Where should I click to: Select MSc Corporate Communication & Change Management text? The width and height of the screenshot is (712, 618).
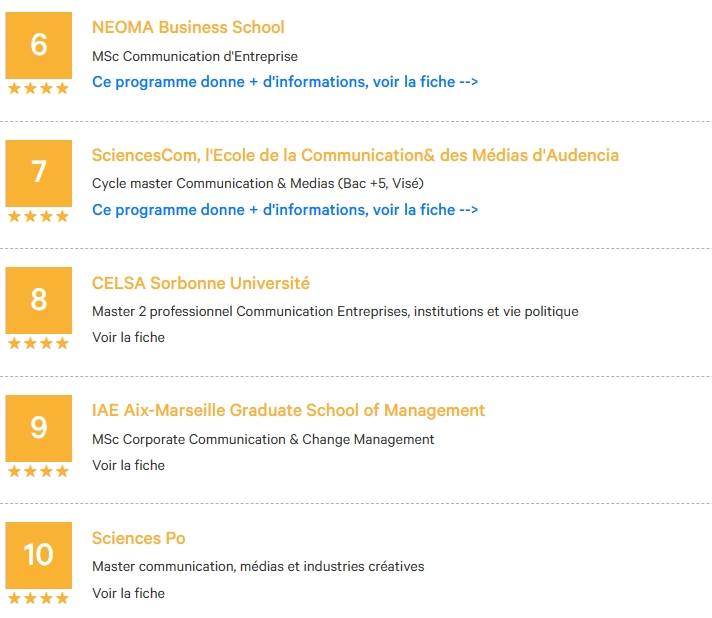(x=263, y=440)
